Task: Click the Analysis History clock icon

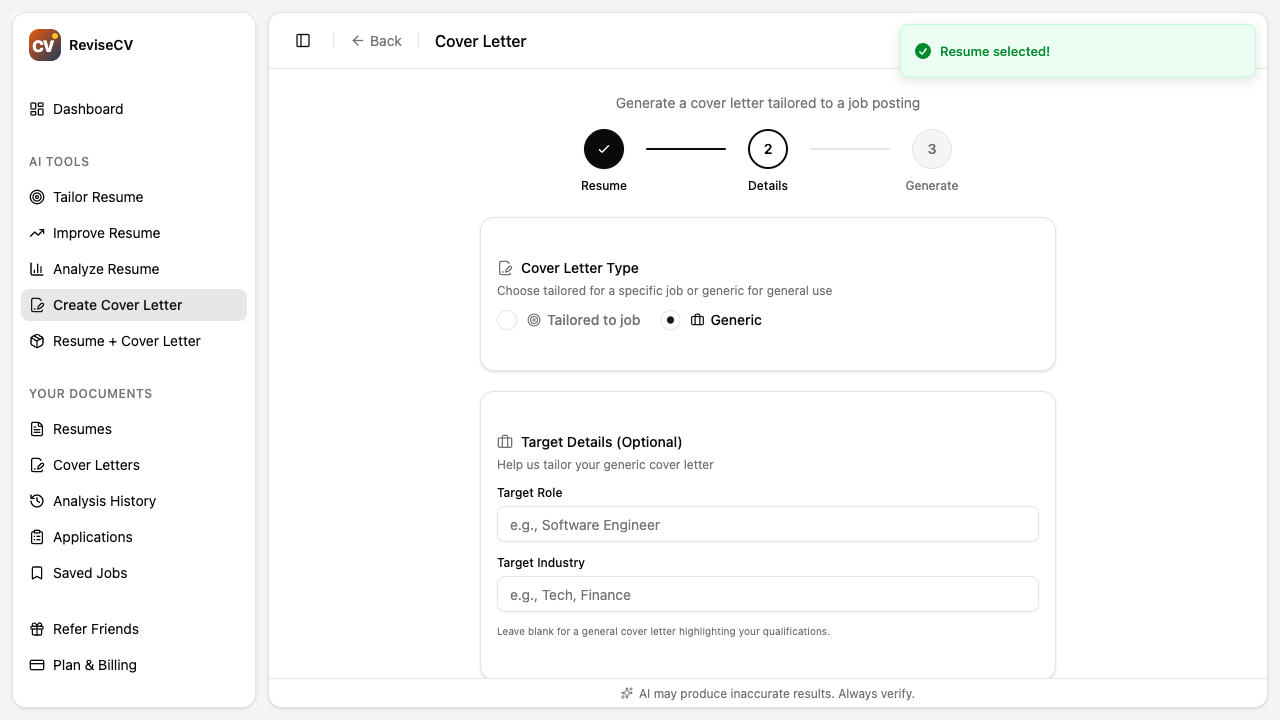Action: click(37, 501)
